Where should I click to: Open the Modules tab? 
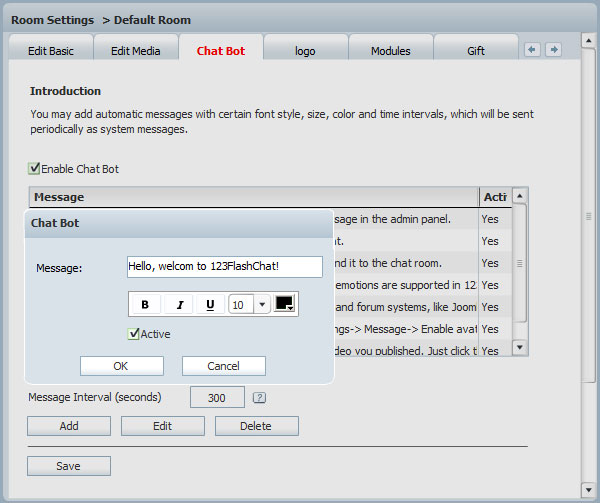tap(390, 51)
